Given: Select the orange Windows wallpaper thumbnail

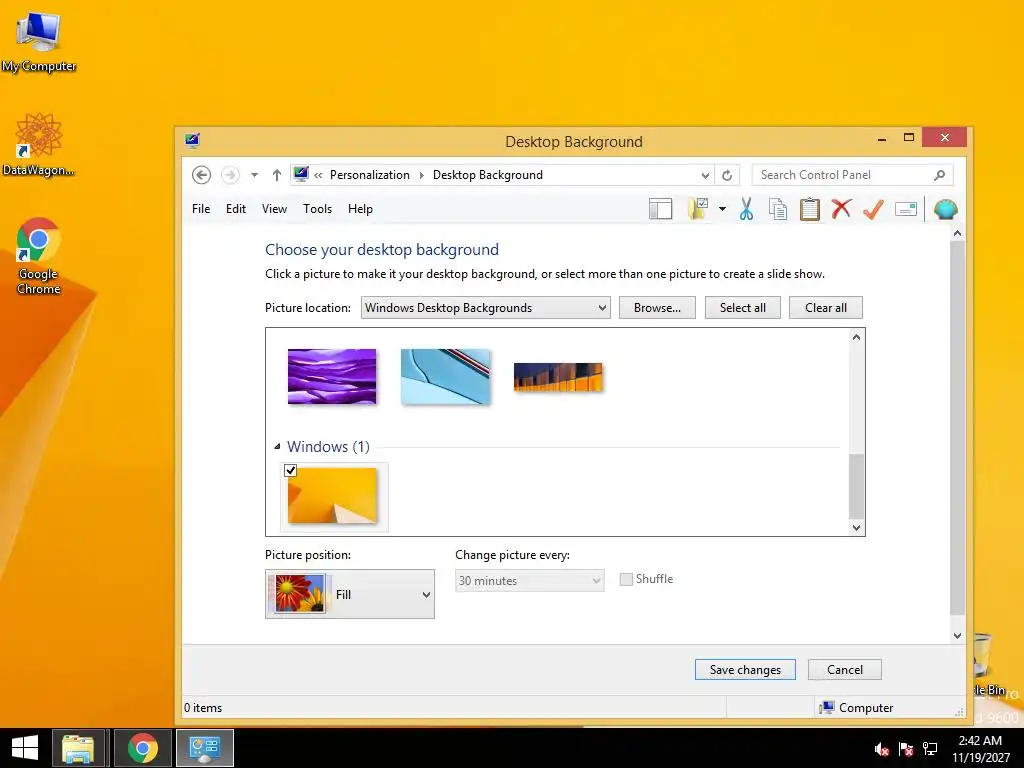Looking at the screenshot, I should (x=332, y=496).
